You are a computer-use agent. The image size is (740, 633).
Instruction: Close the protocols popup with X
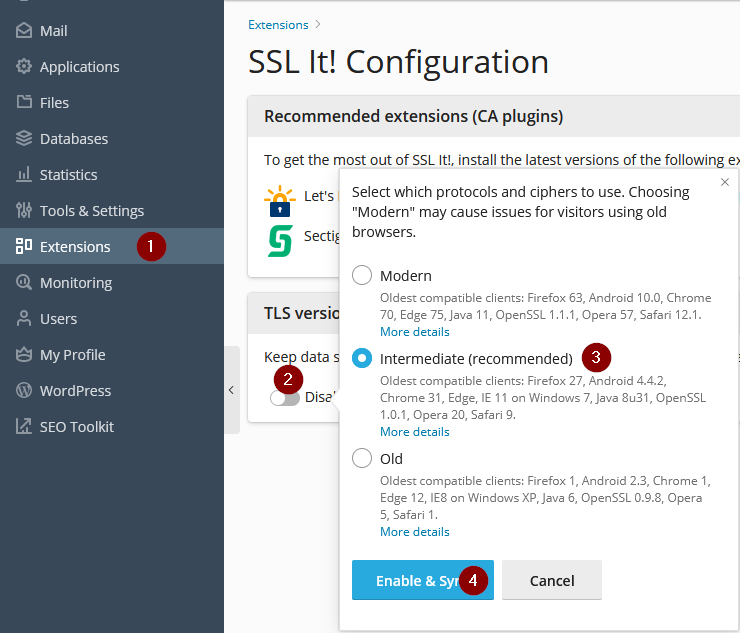(x=725, y=182)
